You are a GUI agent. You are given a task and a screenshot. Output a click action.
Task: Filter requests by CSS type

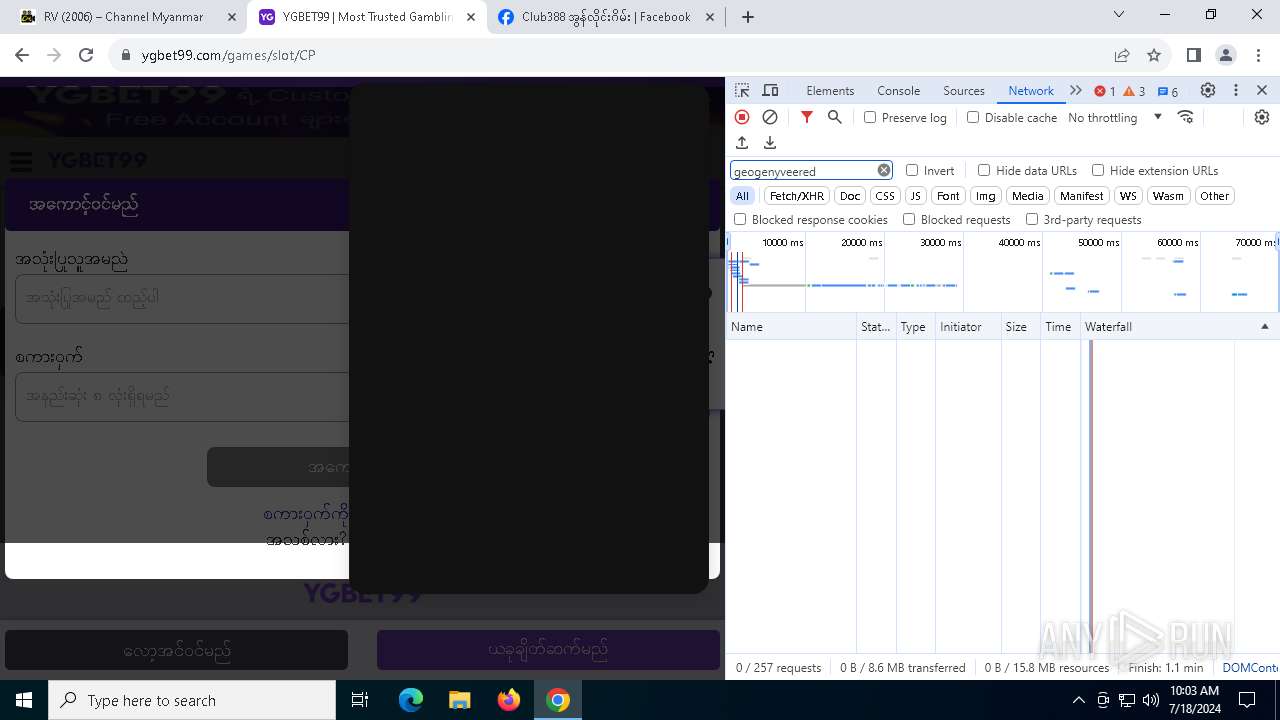point(885,196)
